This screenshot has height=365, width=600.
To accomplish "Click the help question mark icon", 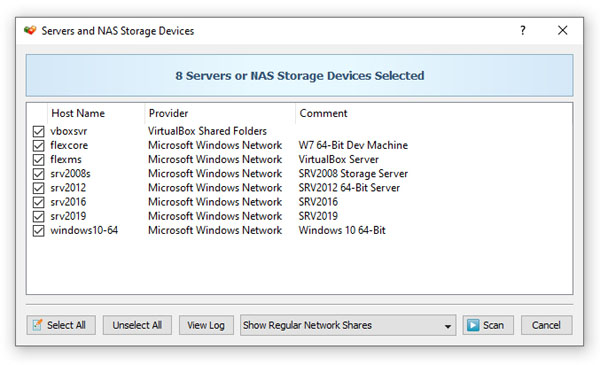I will [523, 30].
